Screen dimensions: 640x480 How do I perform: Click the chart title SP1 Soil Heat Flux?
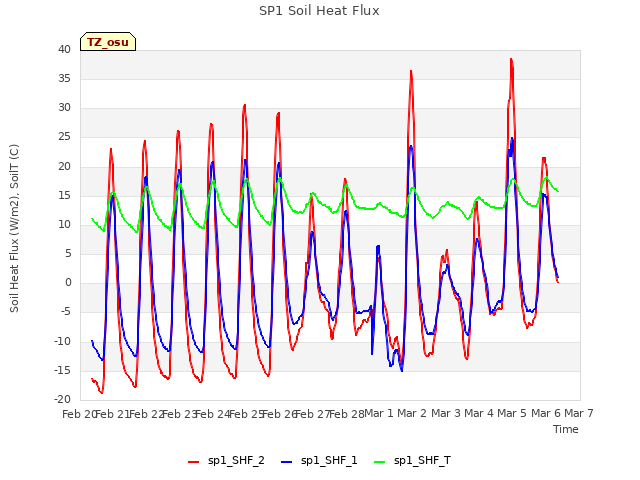[x=319, y=11]
